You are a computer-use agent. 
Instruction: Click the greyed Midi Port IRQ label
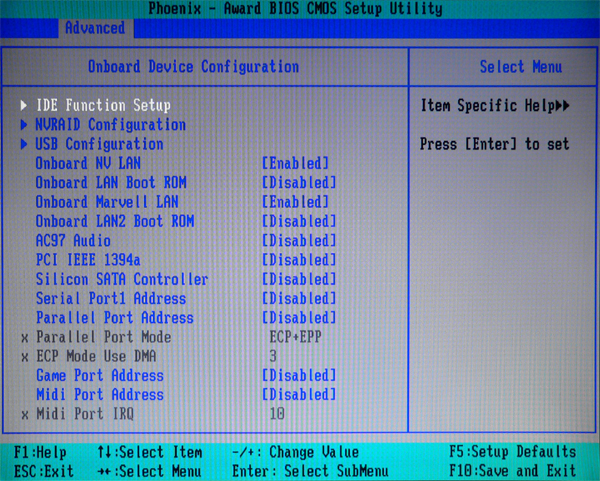coord(85,414)
